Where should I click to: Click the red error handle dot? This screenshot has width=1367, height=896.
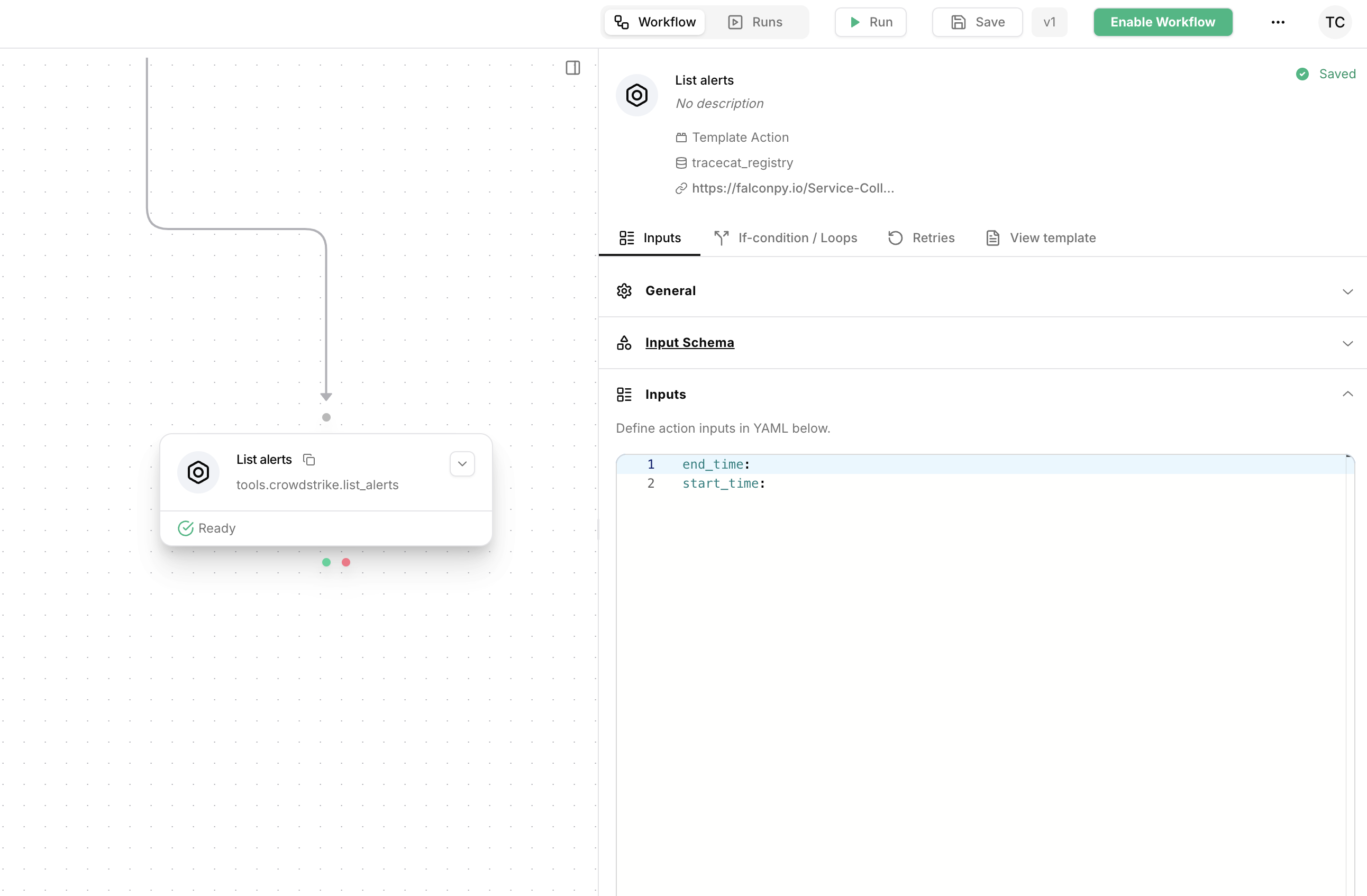pos(346,562)
